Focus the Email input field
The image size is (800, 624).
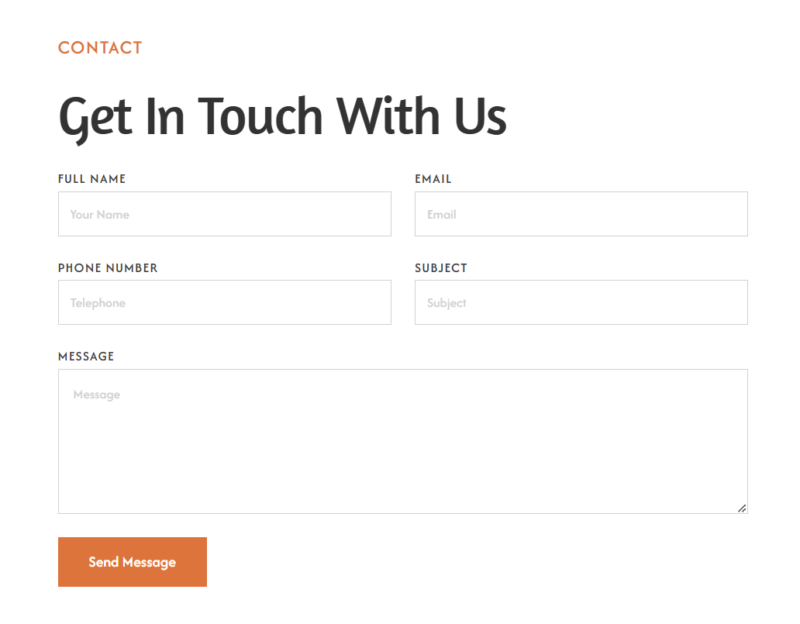tap(581, 214)
